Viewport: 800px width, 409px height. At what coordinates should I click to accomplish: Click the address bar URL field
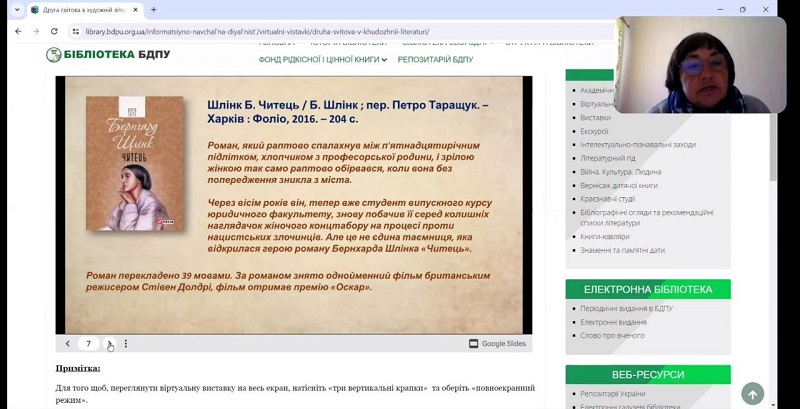pyautogui.click(x=337, y=32)
